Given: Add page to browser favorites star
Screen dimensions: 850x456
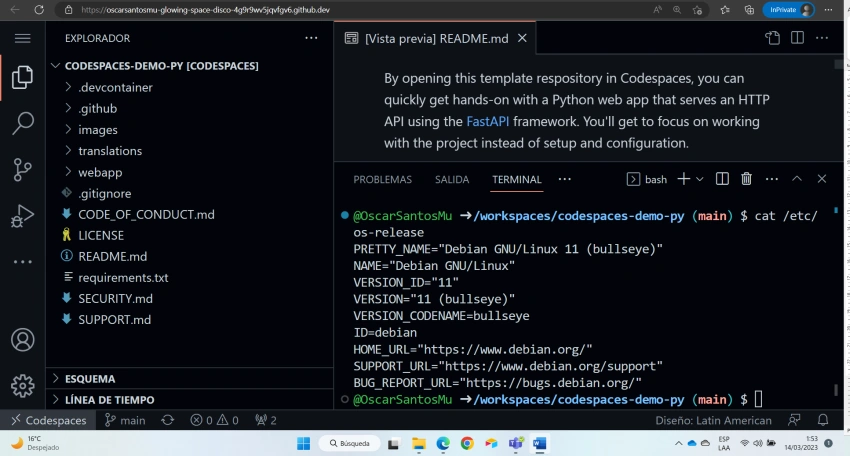Looking at the screenshot, I should [697, 10].
